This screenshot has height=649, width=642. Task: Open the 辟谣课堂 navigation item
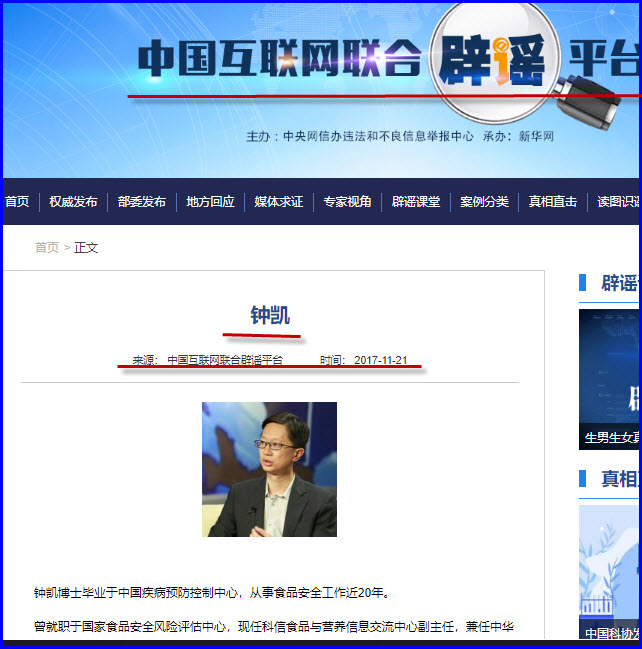(416, 202)
